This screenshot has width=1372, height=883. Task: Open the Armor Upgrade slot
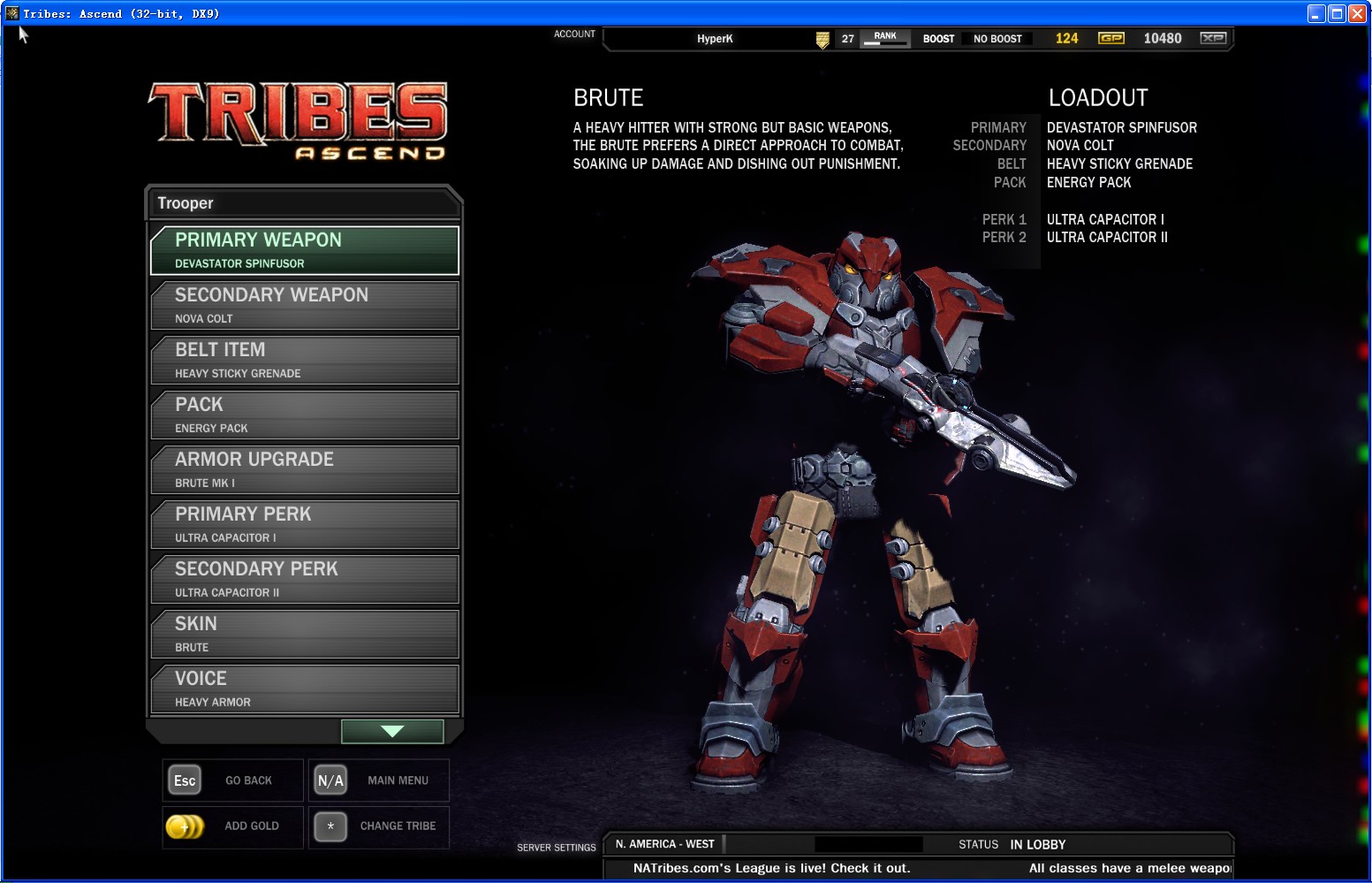click(x=305, y=469)
